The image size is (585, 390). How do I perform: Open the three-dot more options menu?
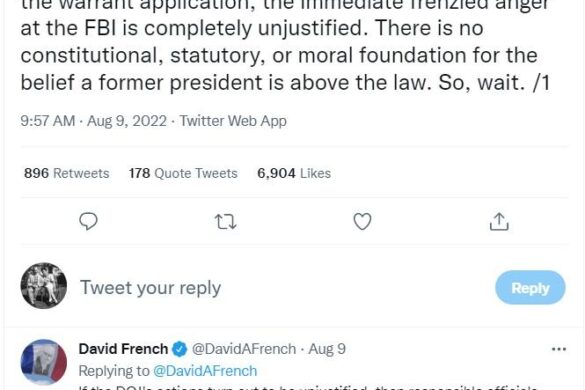tap(559, 349)
